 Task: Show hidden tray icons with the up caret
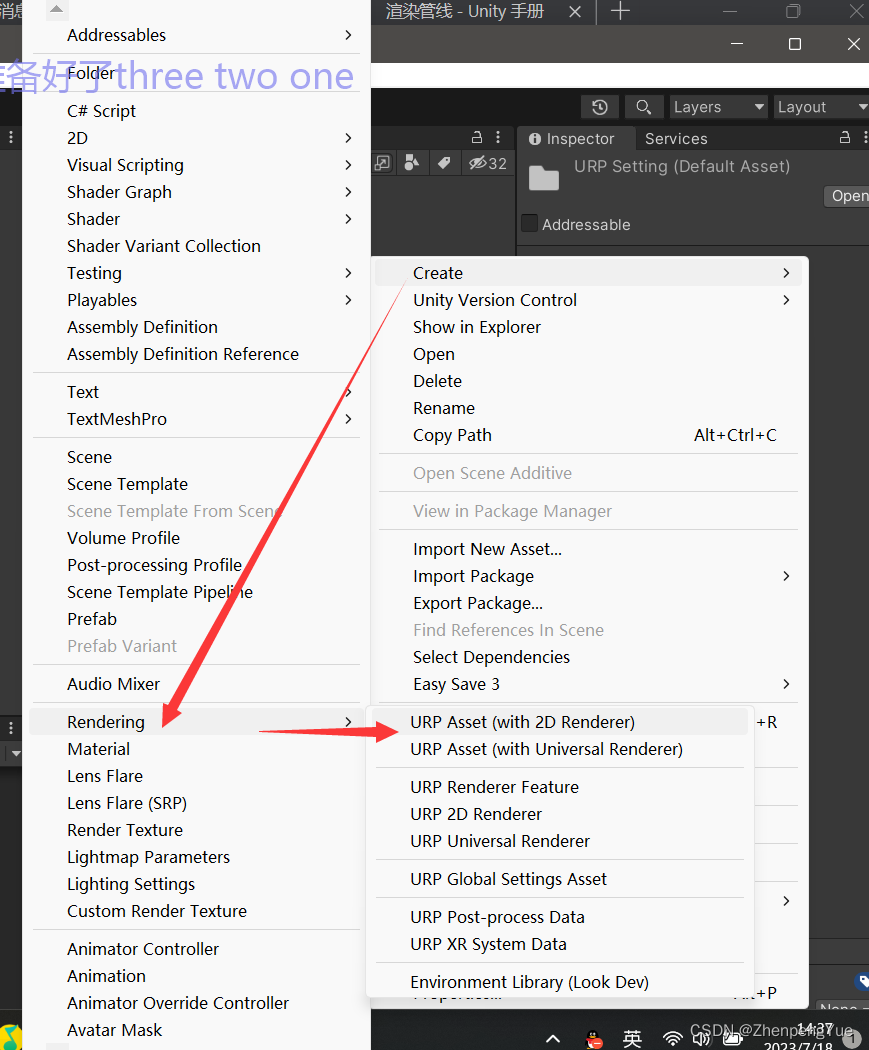[x=553, y=1039]
